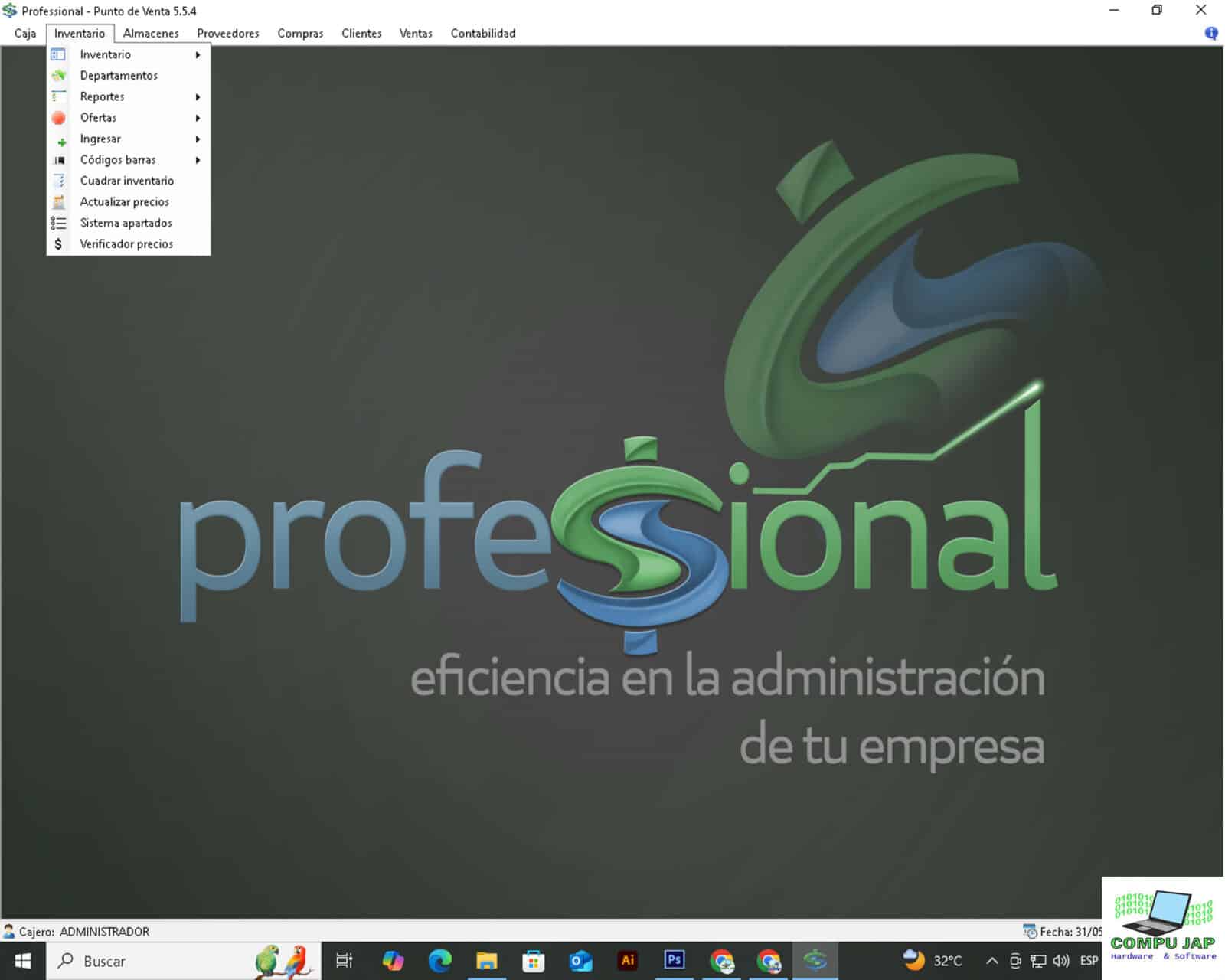Open the Compras menu
This screenshot has width=1225, height=980.
(300, 33)
